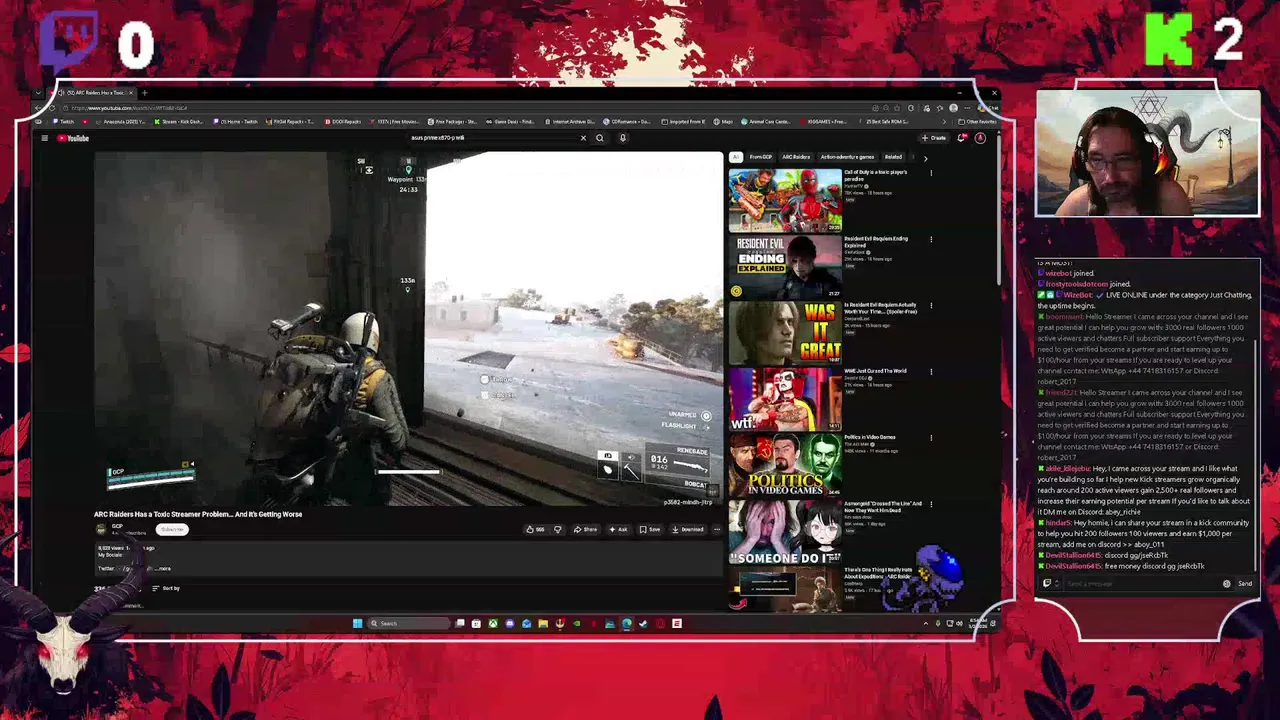Open options for Resident Evil Ending video
1280x720 pixels.
(x=931, y=239)
